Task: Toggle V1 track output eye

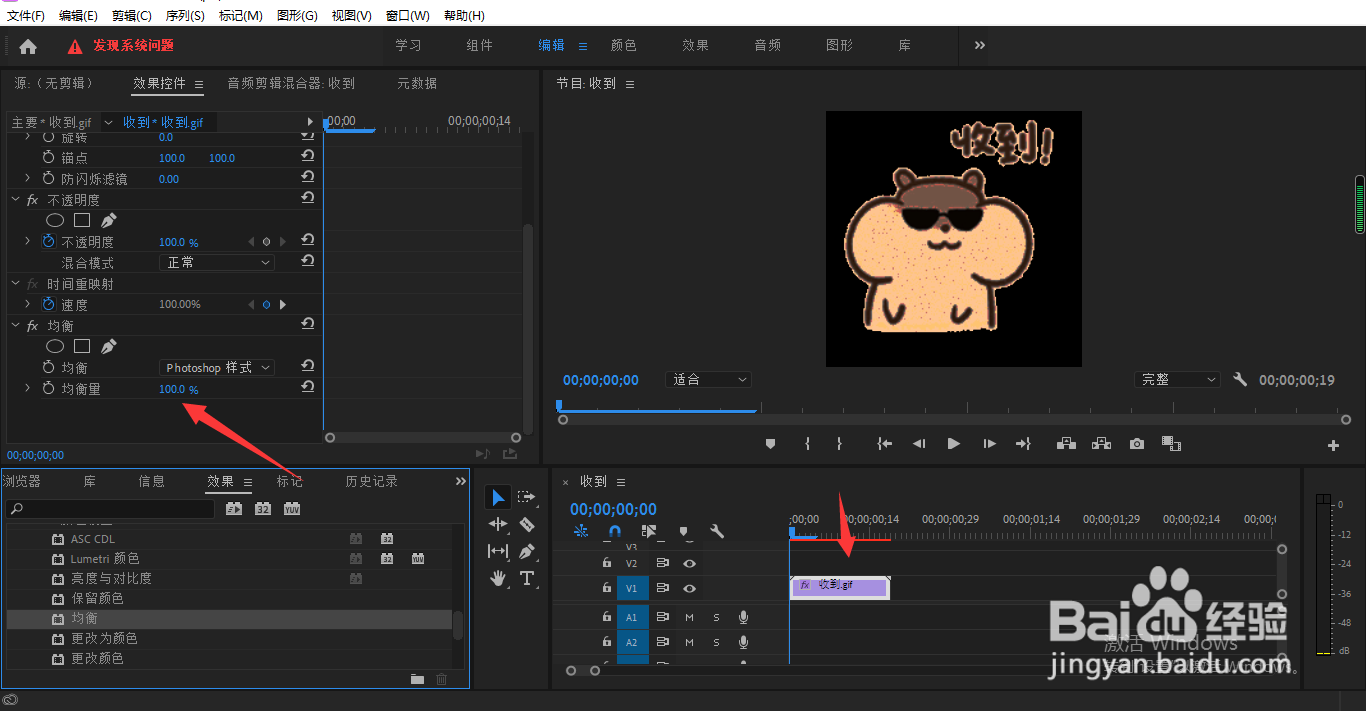Action: (689, 589)
